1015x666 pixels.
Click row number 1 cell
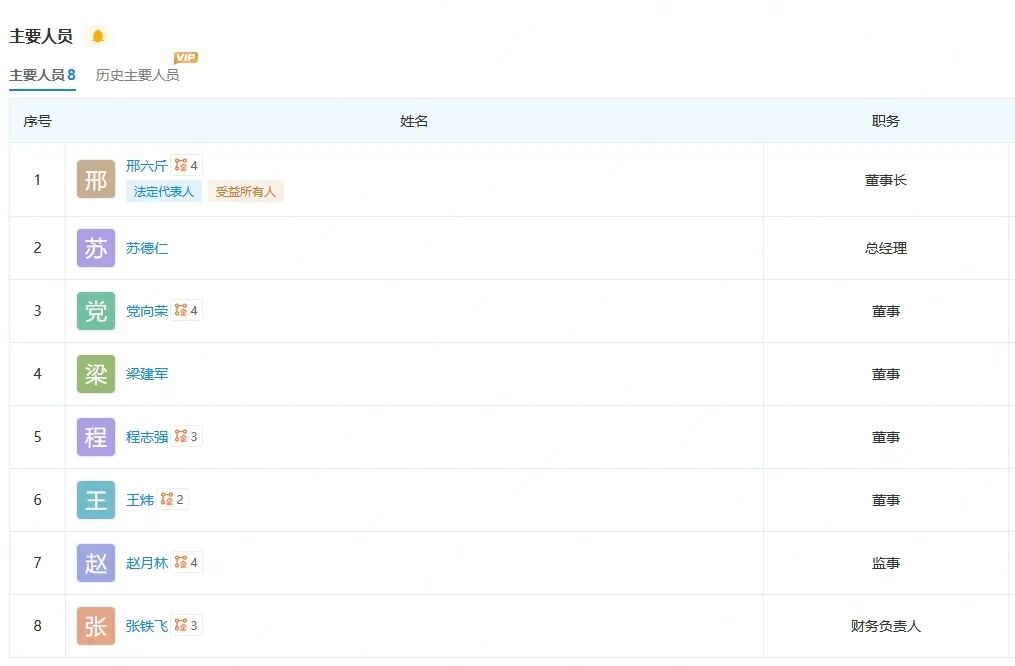(38, 179)
